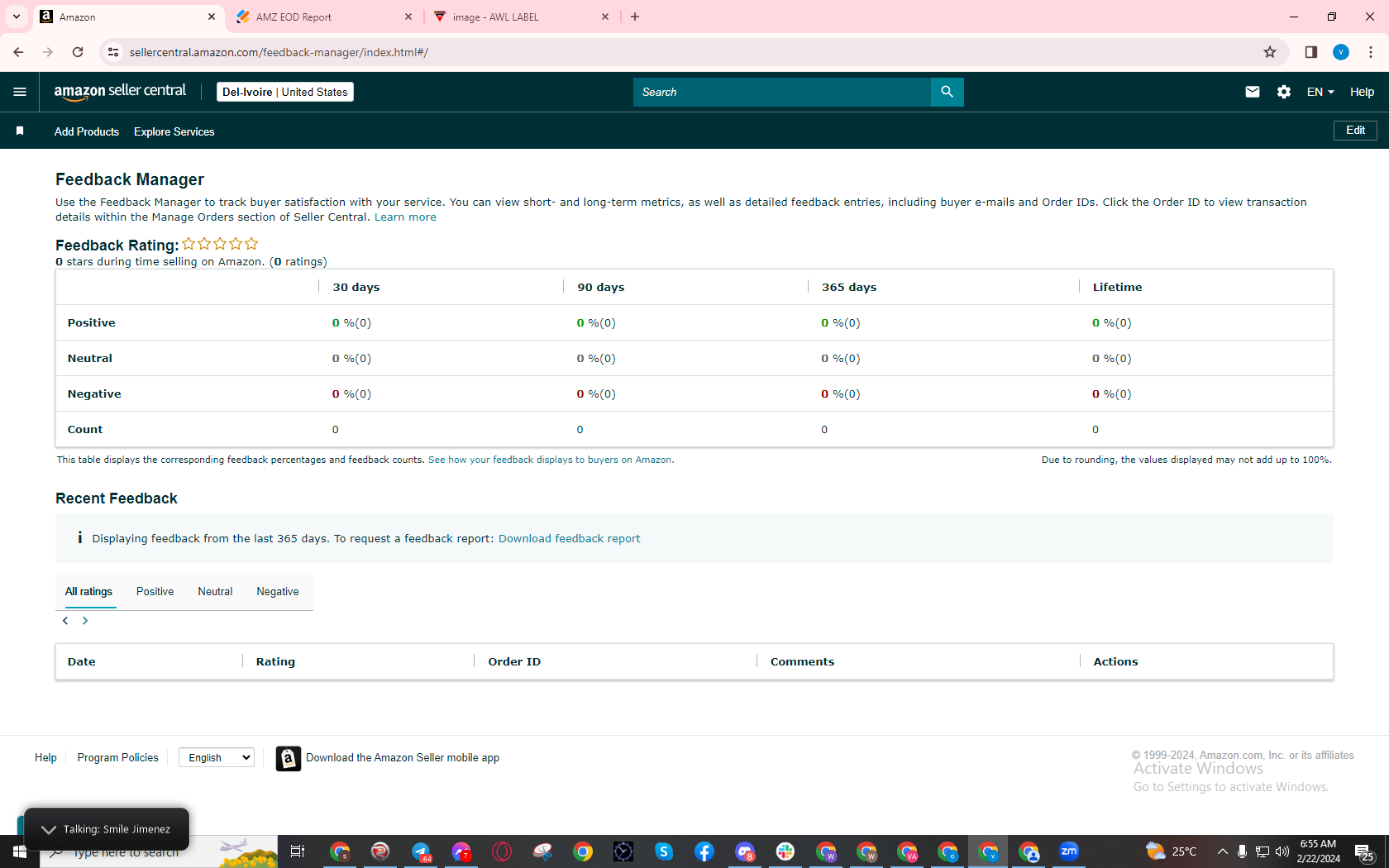Open the footer Help link

click(x=45, y=758)
